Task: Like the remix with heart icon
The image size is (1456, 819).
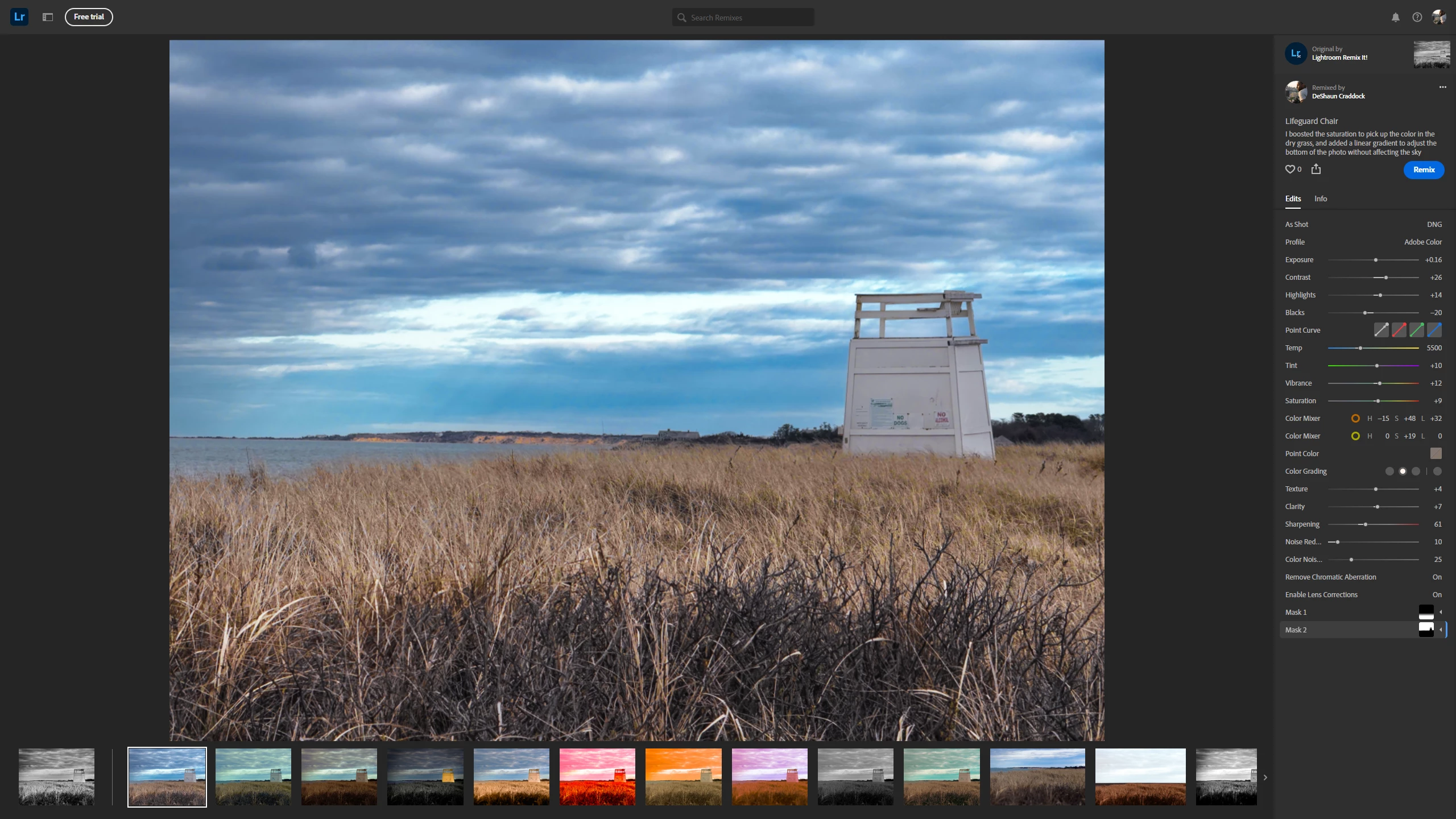Action: pos(1290,169)
